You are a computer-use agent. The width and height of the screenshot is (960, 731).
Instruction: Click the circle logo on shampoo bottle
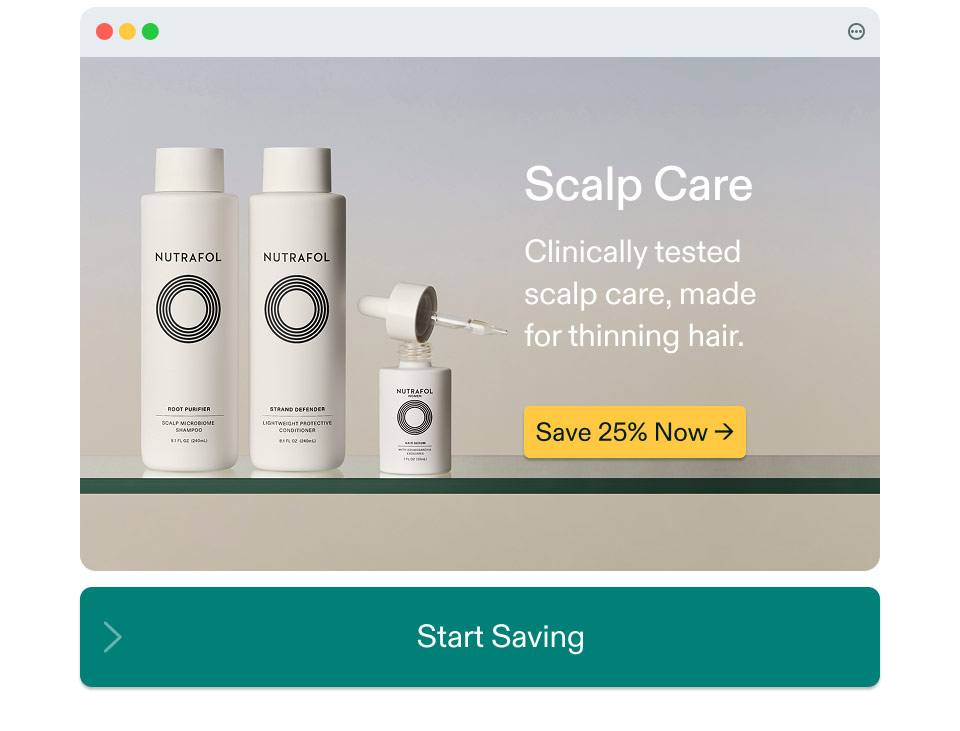(188, 308)
